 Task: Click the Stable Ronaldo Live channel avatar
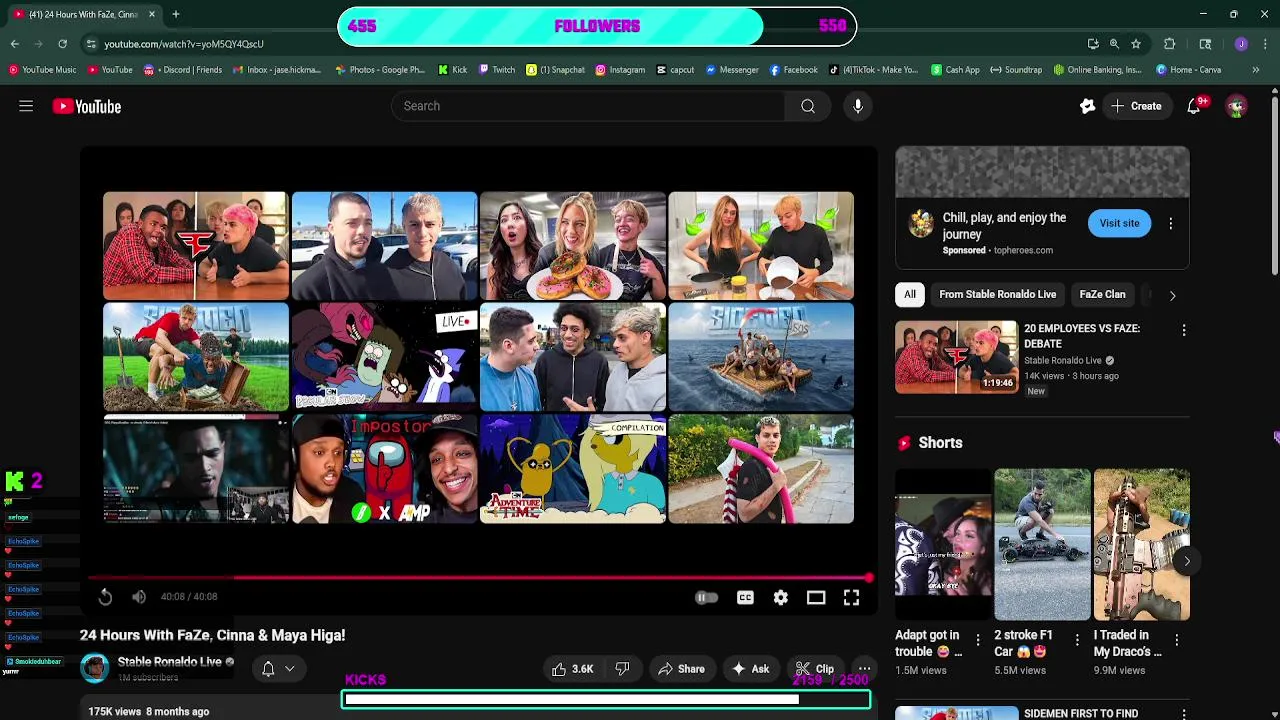[95, 668]
